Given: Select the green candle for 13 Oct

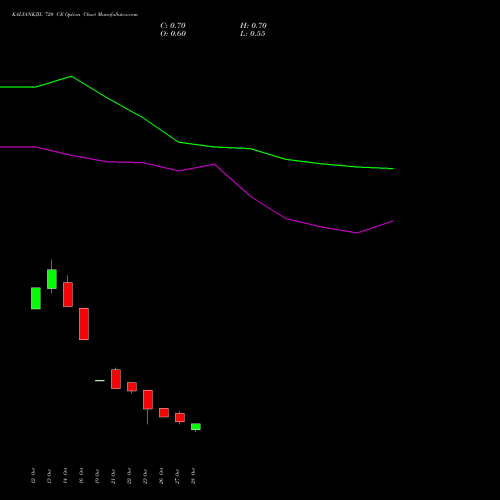Looking at the screenshot, I should tap(52, 279).
